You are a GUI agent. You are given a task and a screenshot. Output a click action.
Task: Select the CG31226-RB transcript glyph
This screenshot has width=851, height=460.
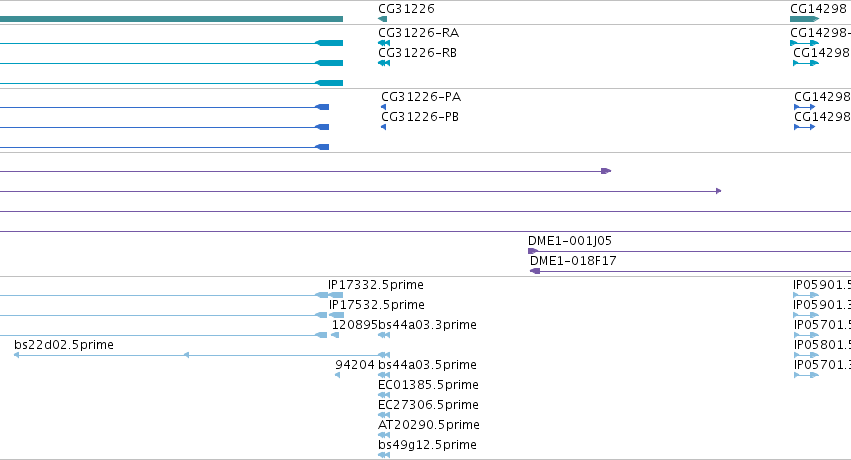point(384,63)
